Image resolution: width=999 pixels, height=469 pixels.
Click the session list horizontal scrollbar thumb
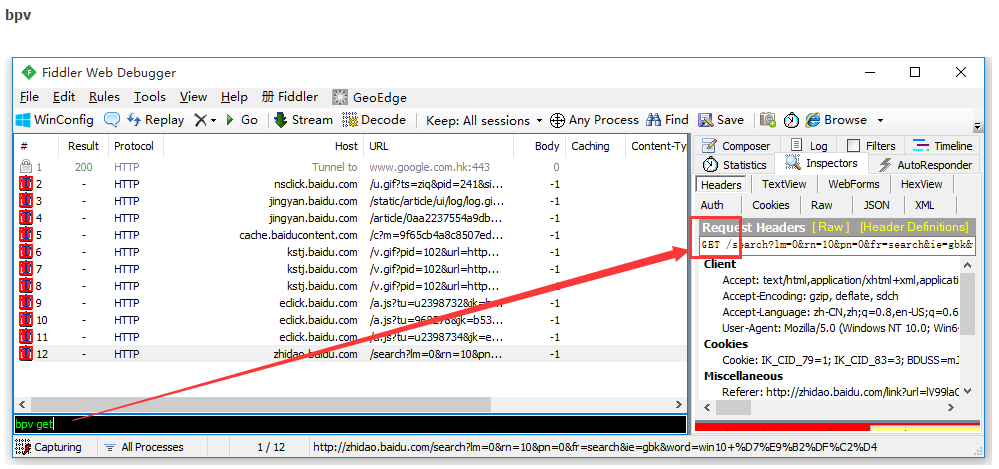(x=261, y=405)
